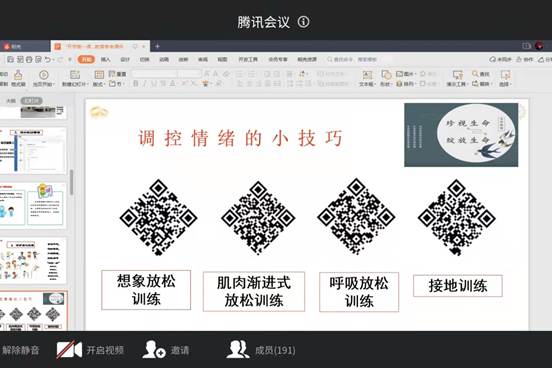Open the 稻壳资源 ribbon tab
Image resolution: width=552 pixels, height=368 pixels.
(x=307, y=60)
